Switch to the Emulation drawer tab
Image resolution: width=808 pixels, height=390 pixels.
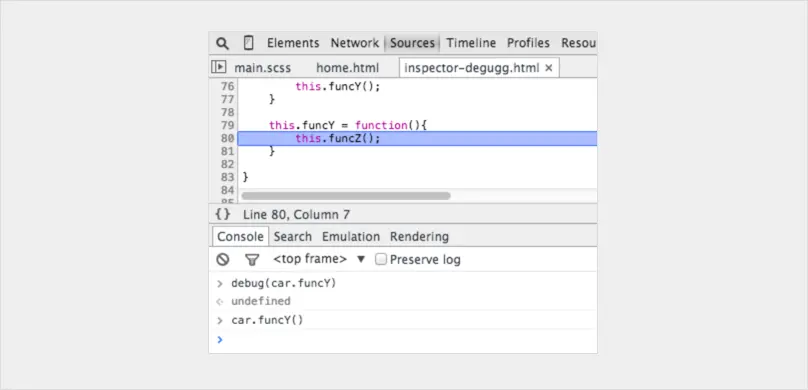351,236
